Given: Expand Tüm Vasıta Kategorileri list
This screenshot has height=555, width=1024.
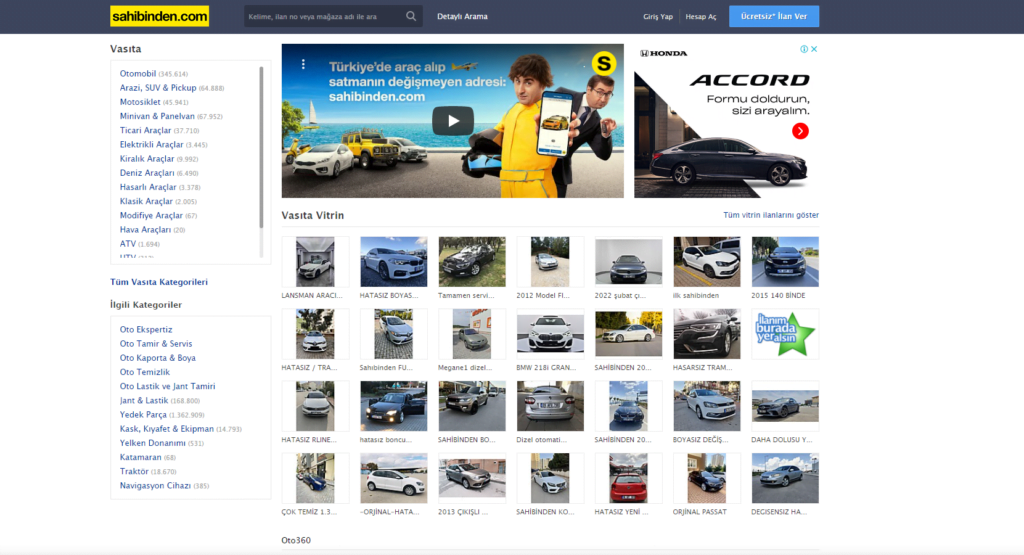Looking at the screenshot, I should [x=158, y=282].
